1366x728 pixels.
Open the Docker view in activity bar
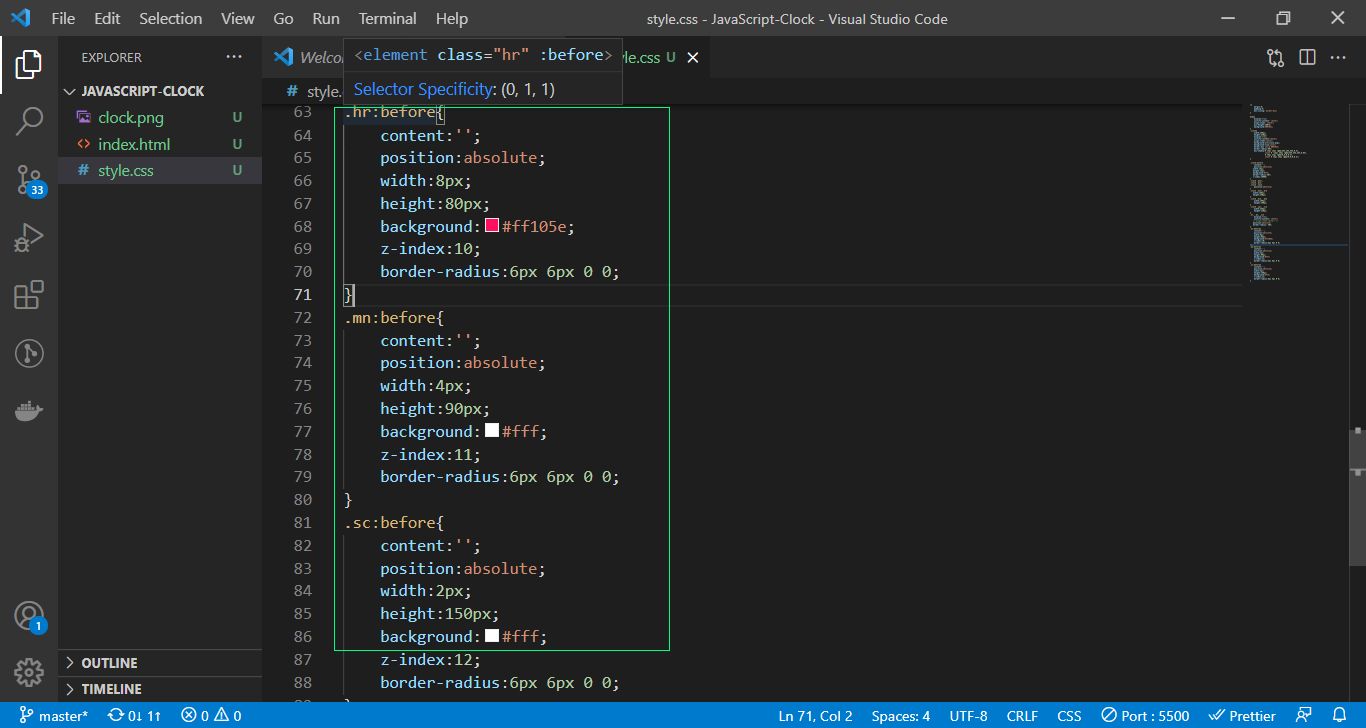click(29, 410)
